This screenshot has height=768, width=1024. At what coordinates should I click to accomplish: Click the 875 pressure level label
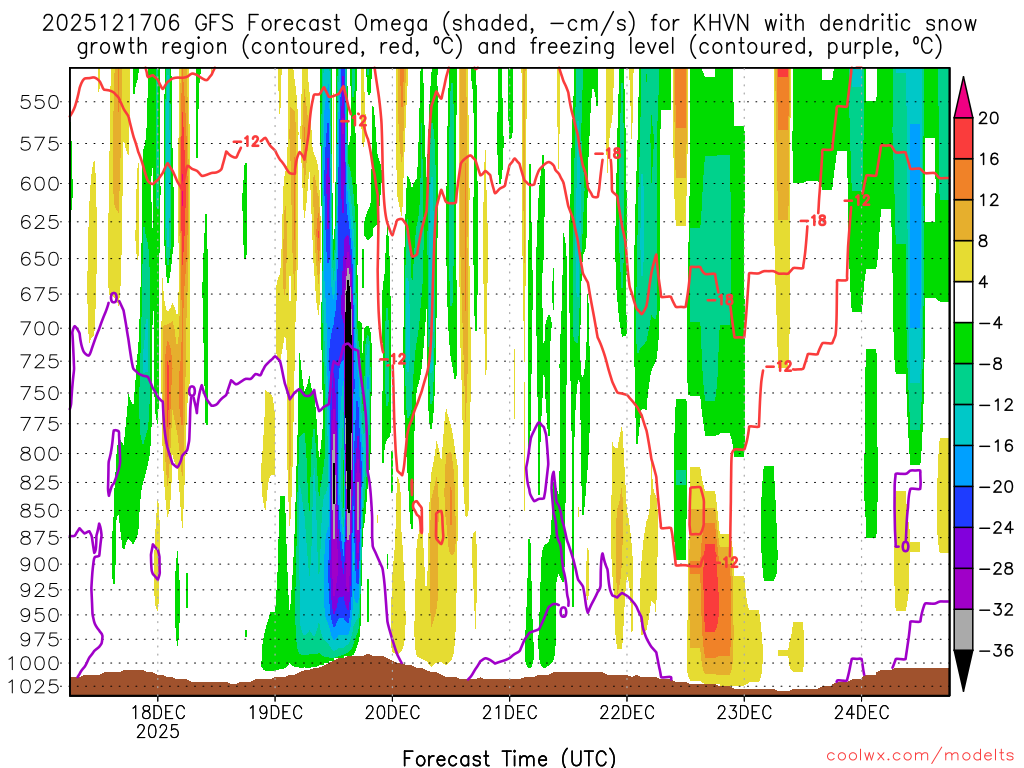coord(40,538)
